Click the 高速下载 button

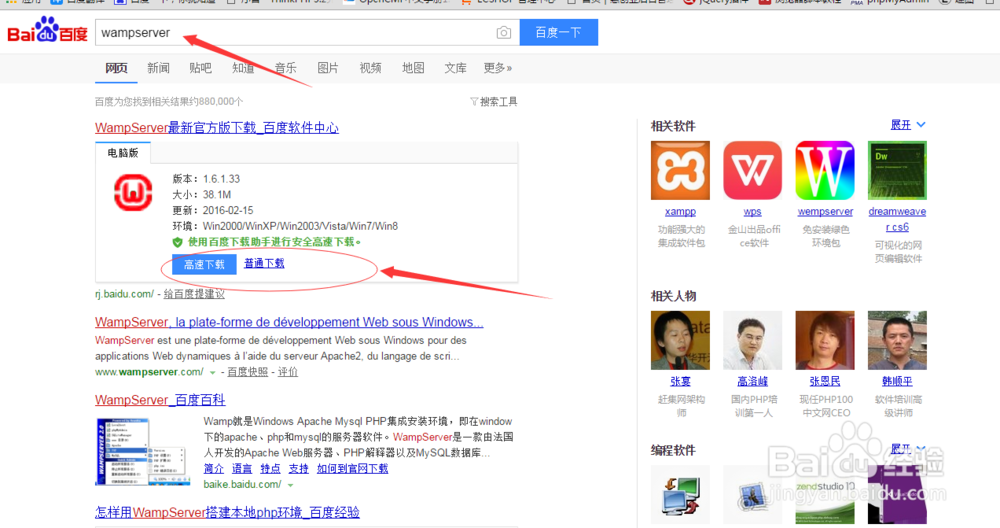[204, 264]
